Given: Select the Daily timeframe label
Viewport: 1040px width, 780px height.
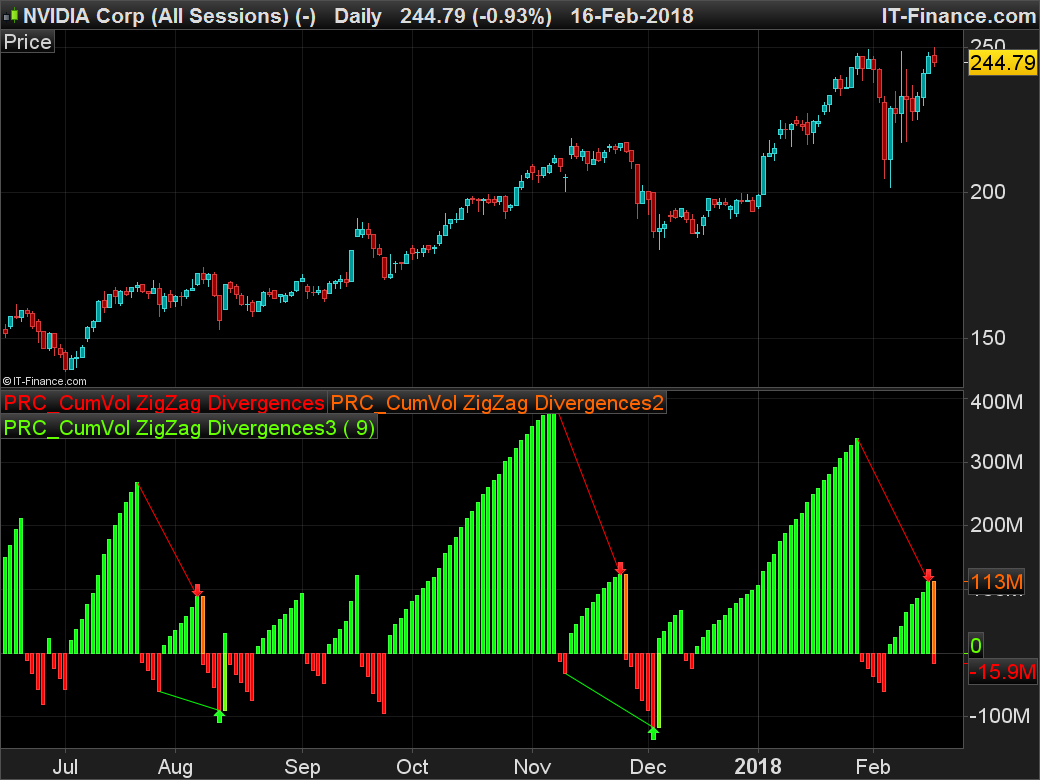Looking at the screenshot, I should click(x=358, y=15).
